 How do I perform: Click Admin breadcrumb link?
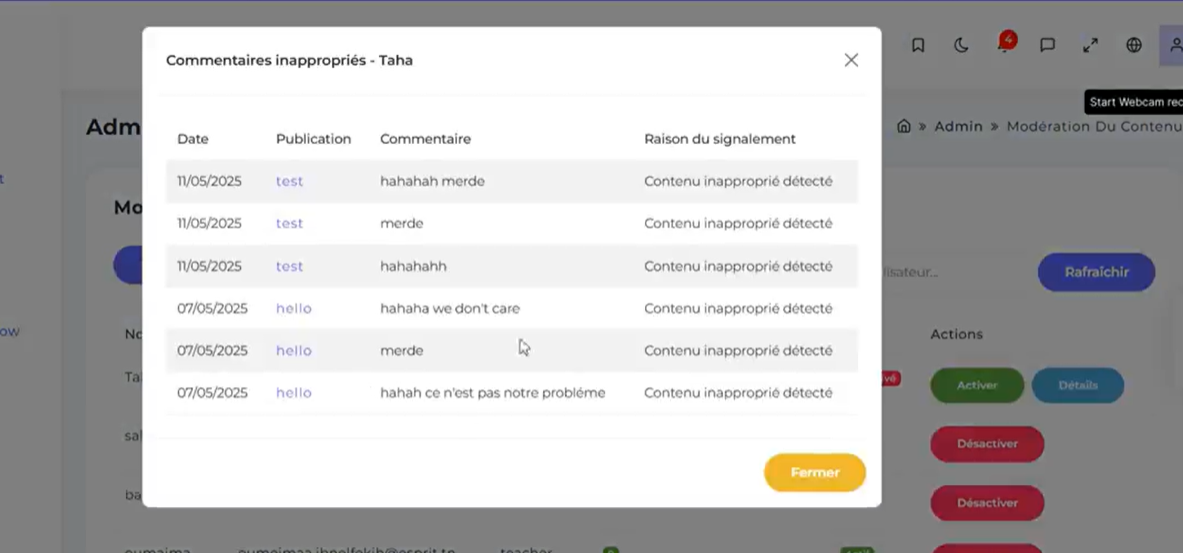958,126
